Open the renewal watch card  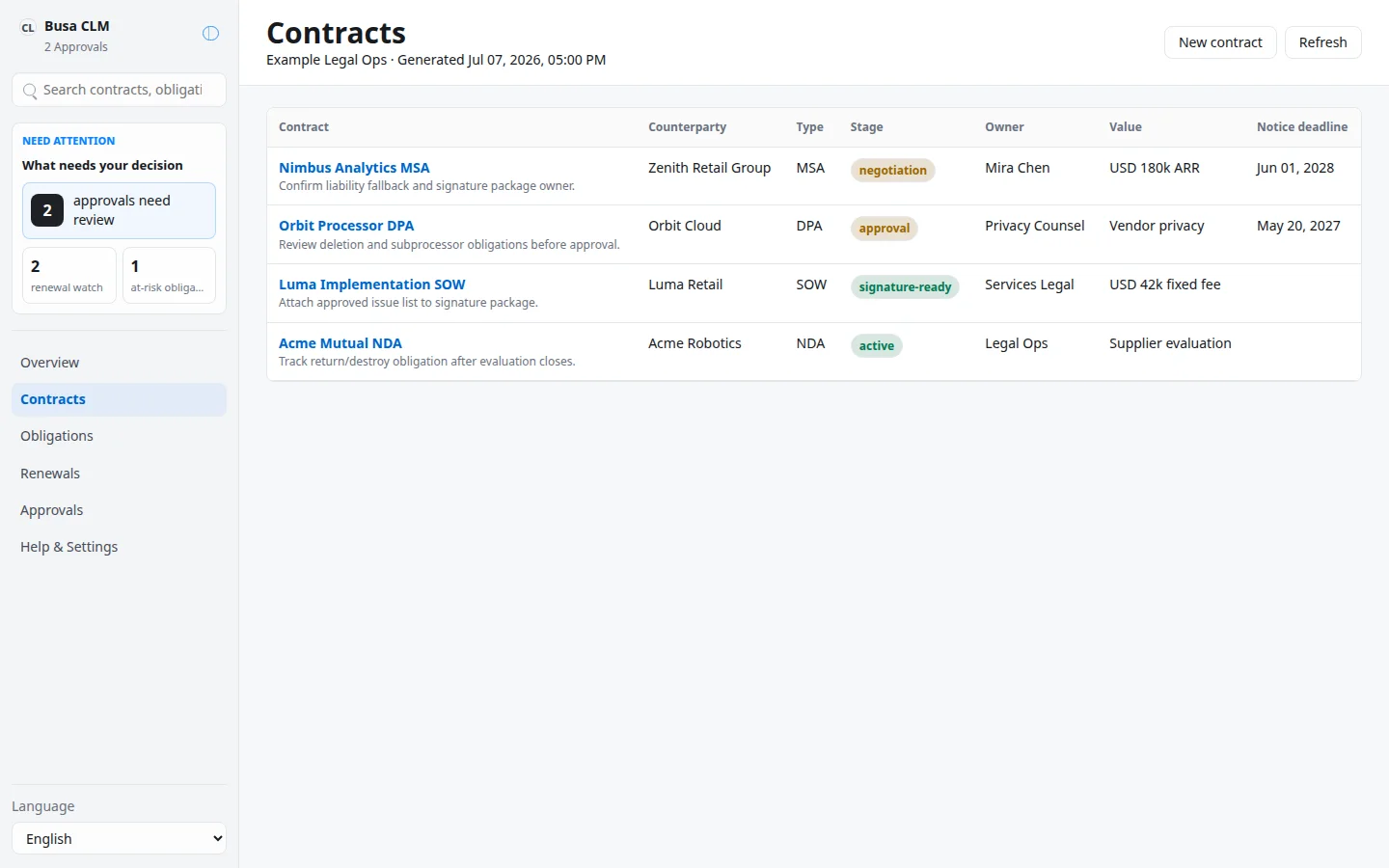coord(69,276)
